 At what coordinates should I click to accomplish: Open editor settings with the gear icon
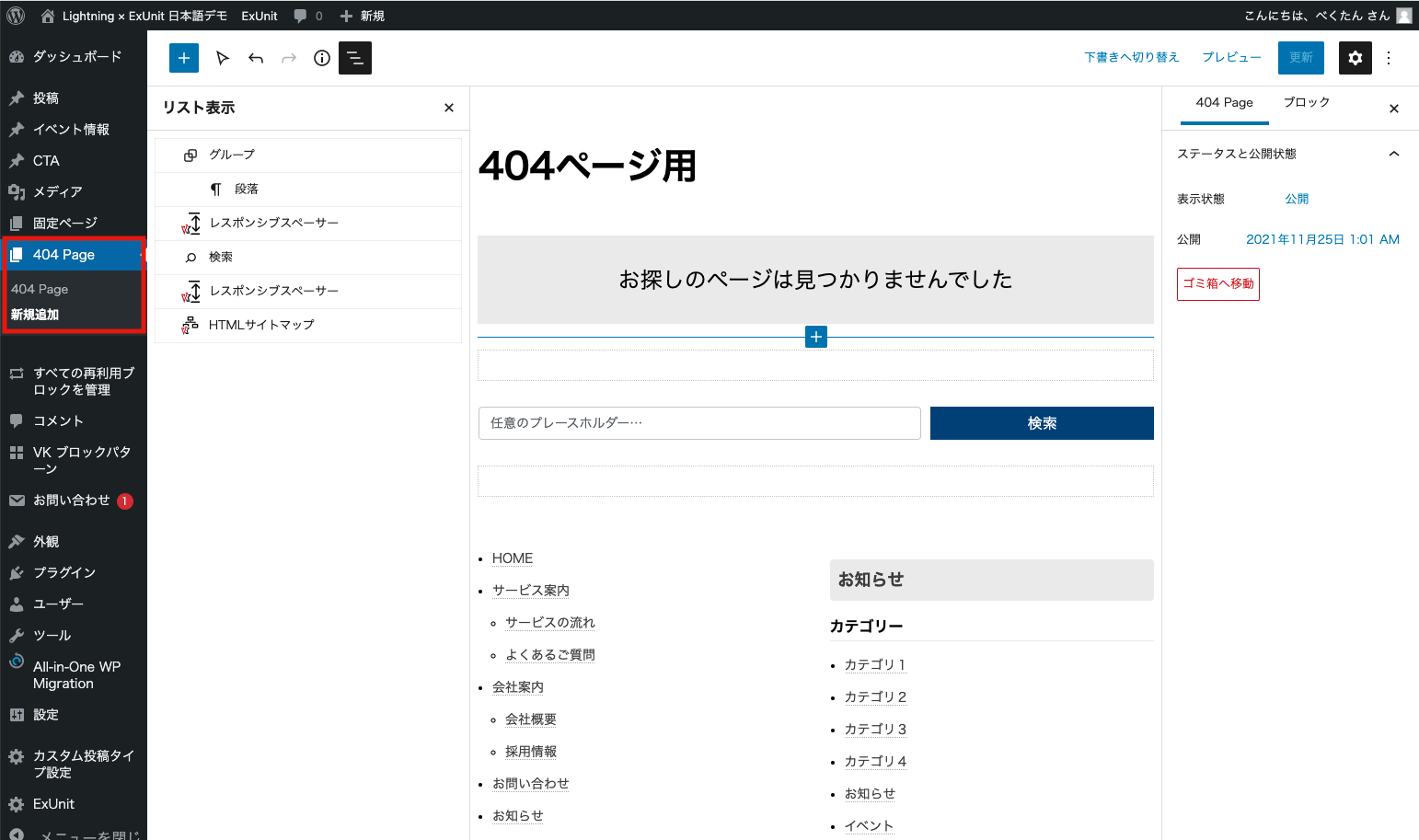tap(1355, 58)
